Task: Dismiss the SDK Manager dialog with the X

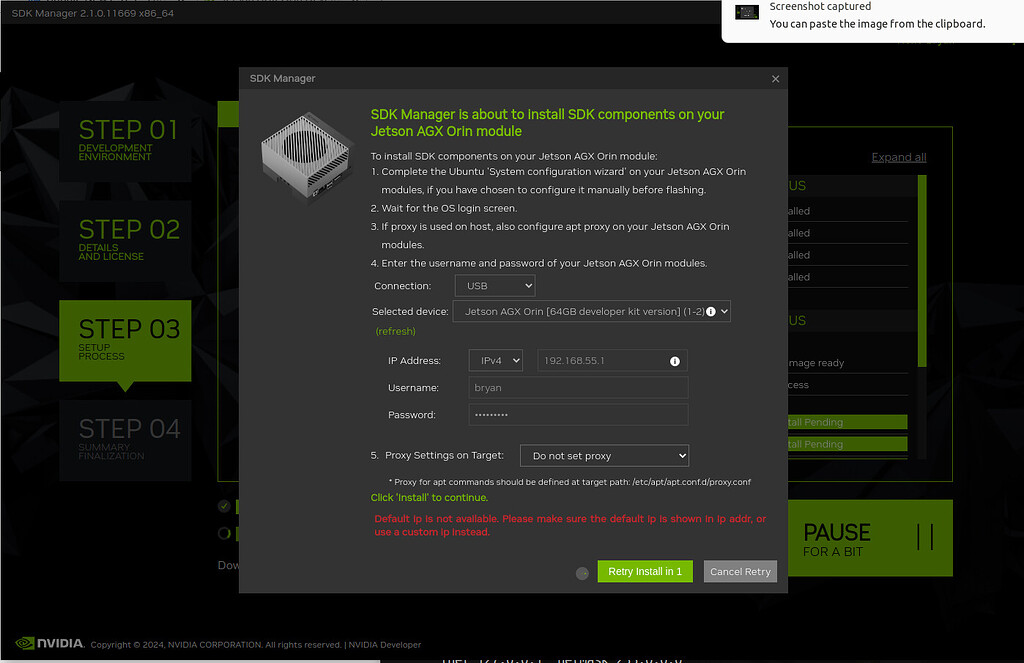Action: pos(775,78)
